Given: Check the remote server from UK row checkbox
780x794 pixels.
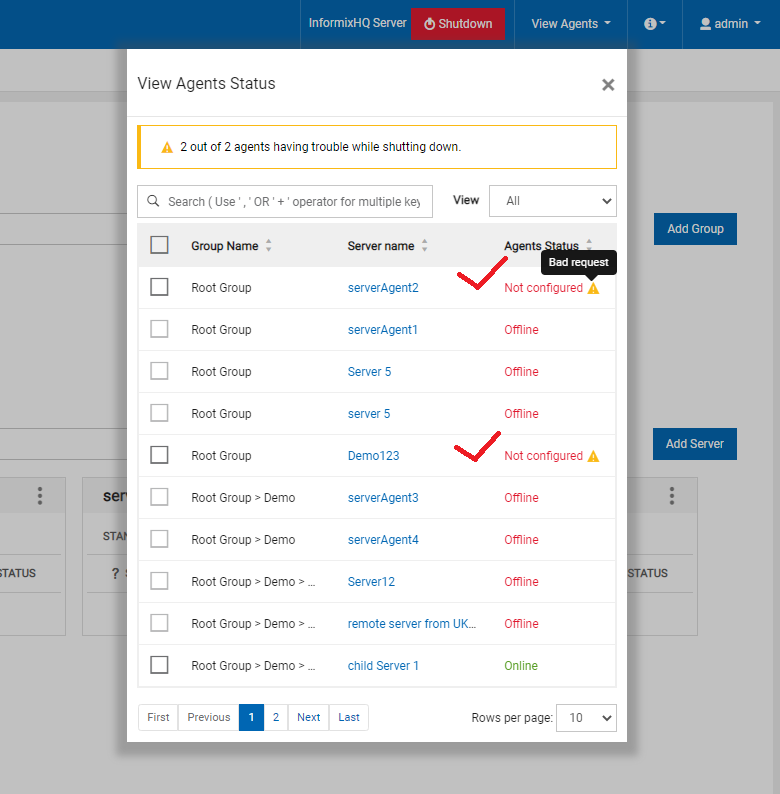Looking at the screenshot, I should pyautogui.click(x=159, y=623).
